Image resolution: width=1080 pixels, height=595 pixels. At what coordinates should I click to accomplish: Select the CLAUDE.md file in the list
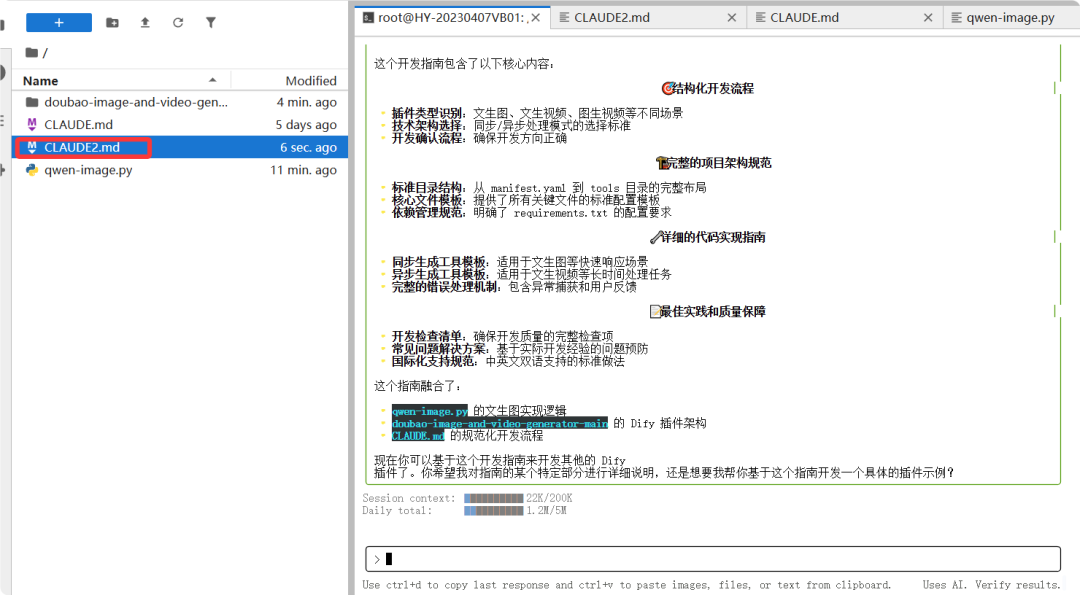click(x=180, y=125)
